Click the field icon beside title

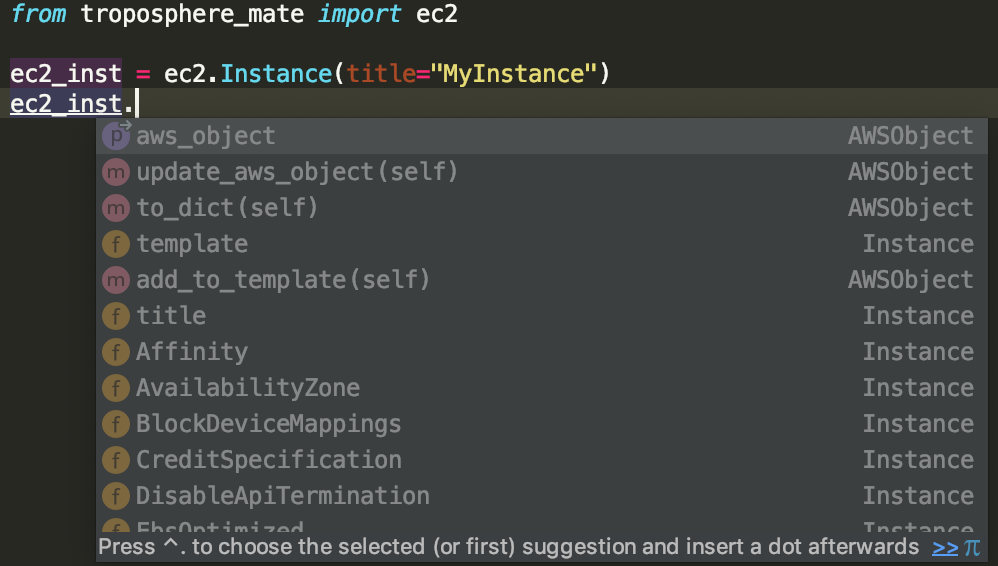click(x=117, y=316)
